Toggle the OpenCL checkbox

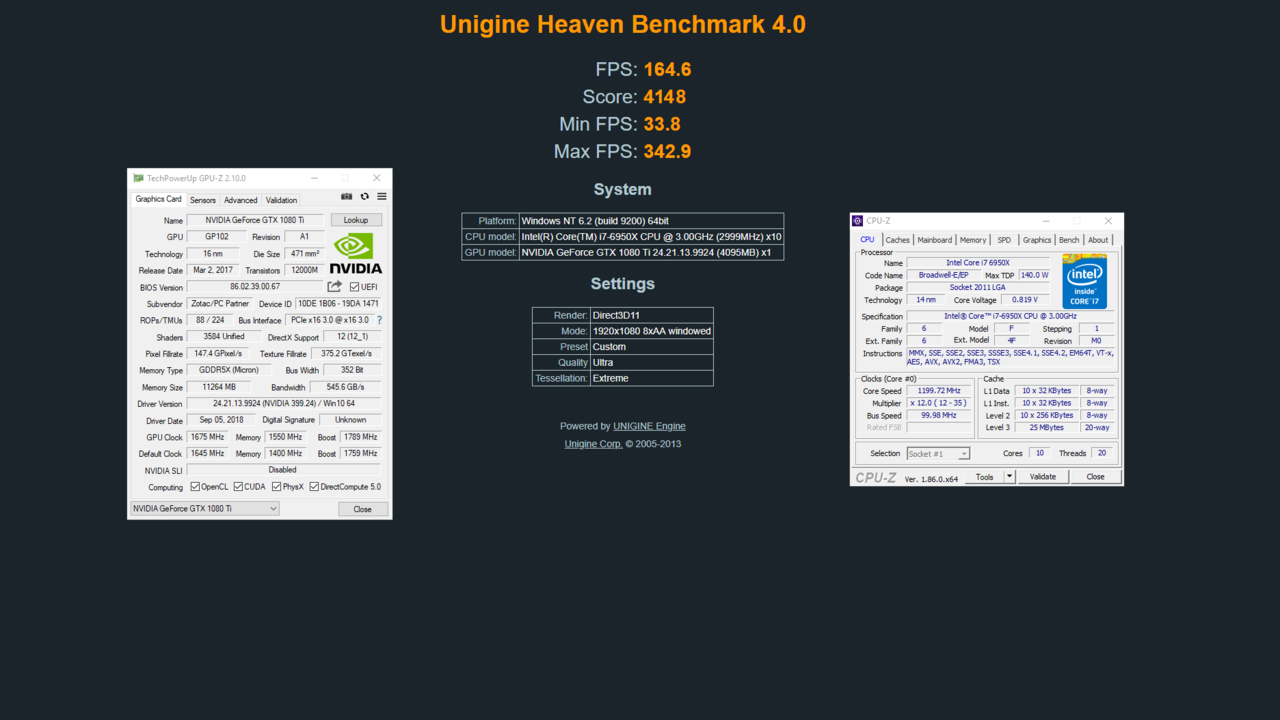tap(195, 487)
